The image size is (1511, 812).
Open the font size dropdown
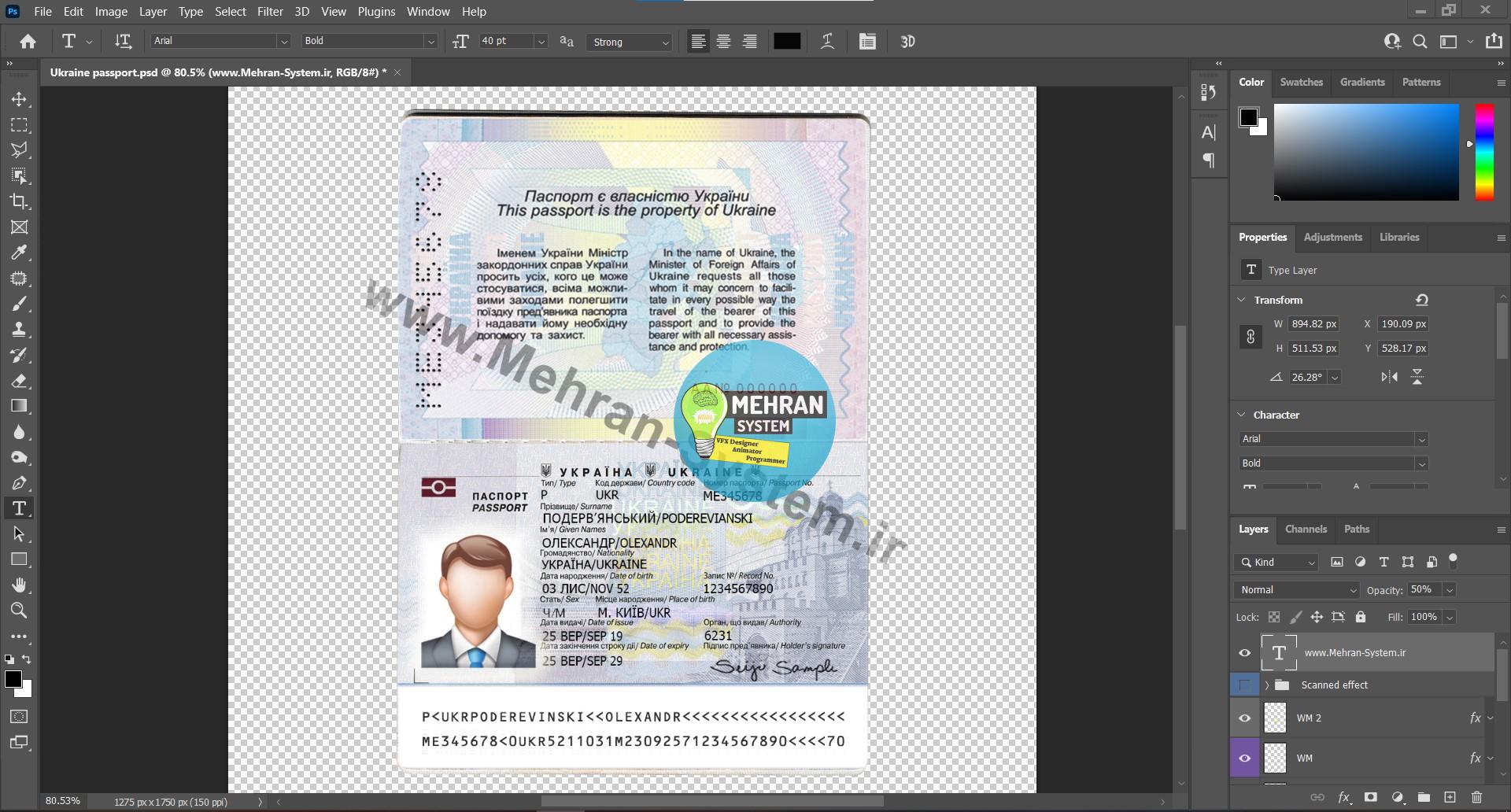click(541, 42)
